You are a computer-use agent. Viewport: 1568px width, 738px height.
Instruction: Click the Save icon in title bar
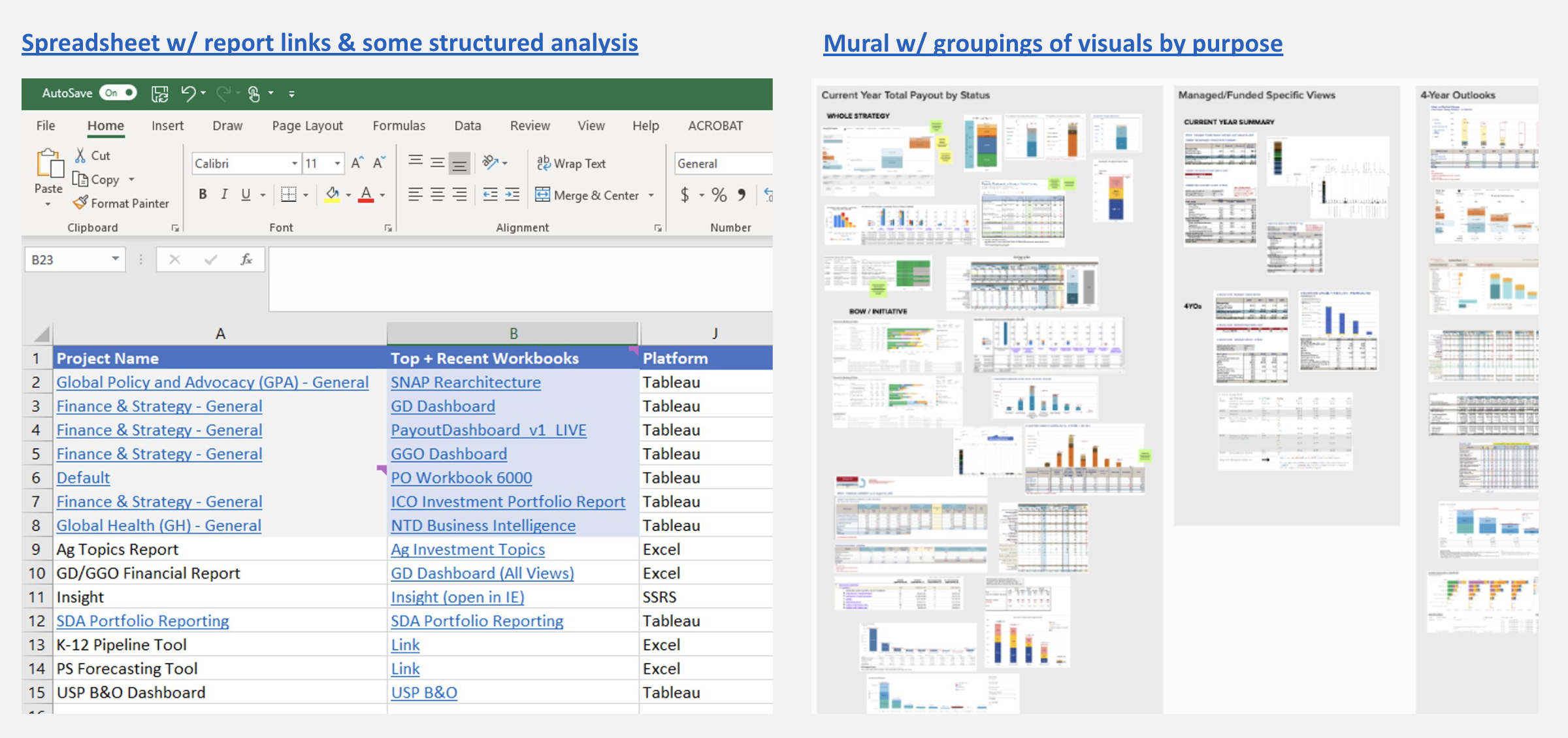pyautogui.click(x=159, y=93)
